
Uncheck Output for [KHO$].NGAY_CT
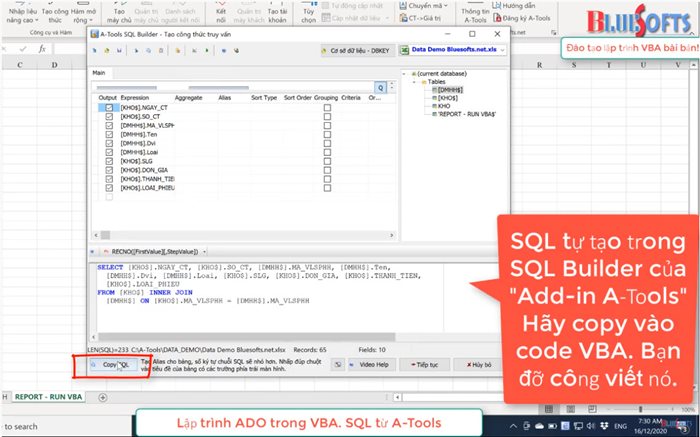tap(109, 107)
